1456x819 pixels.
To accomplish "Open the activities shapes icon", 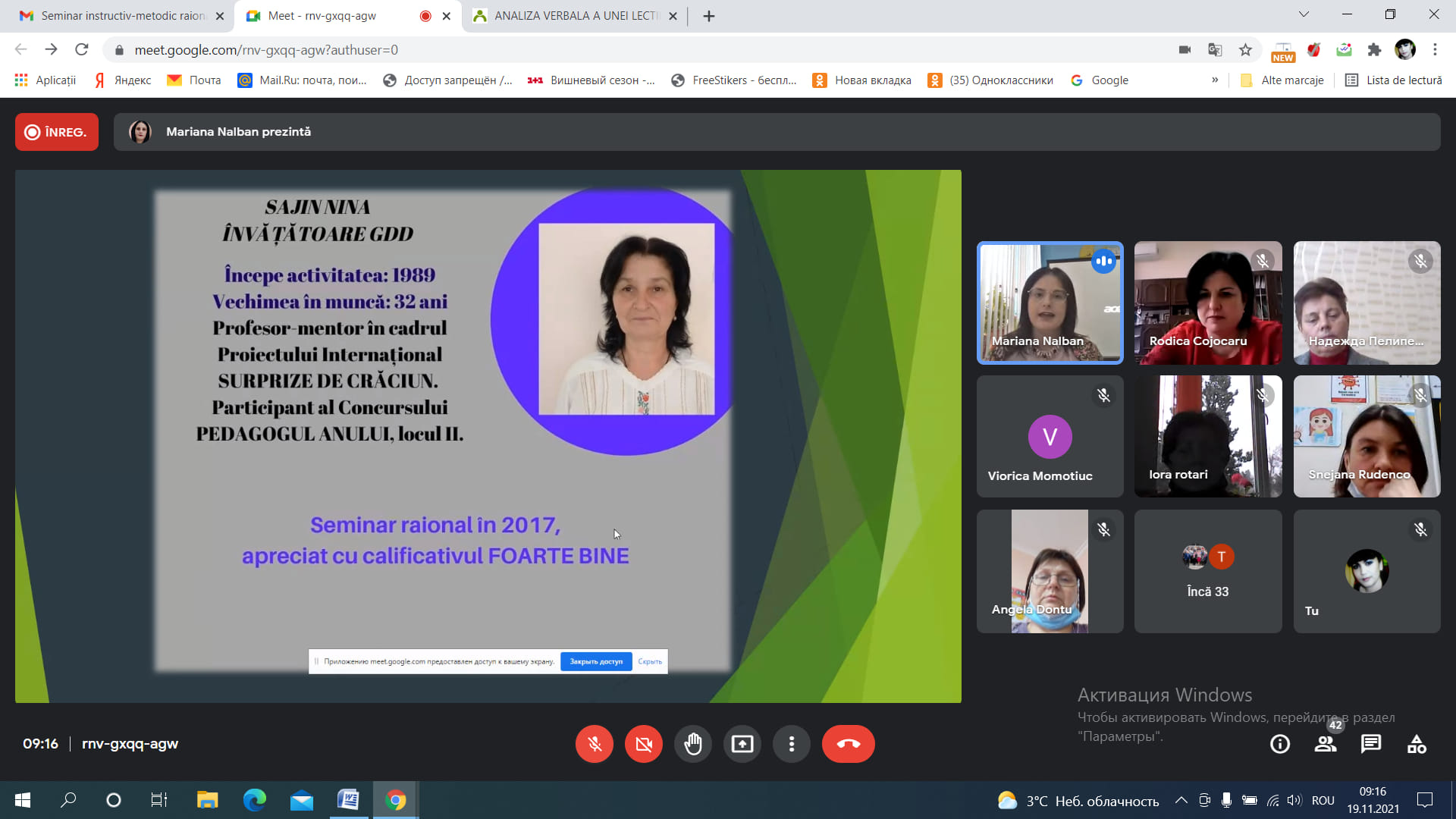I will click(1417, 745).
